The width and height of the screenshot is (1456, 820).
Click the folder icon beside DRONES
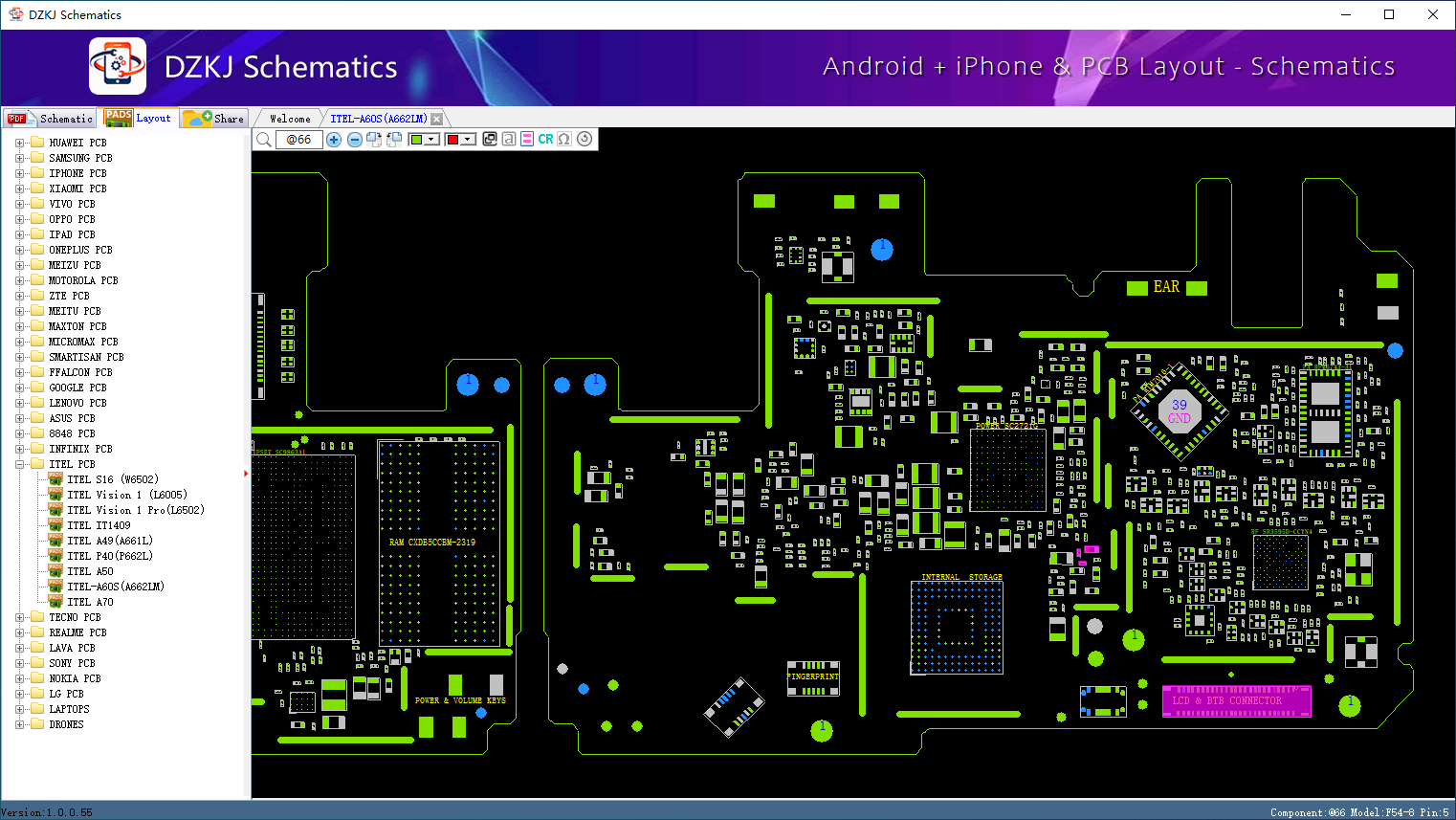click(x=37, y=724)
